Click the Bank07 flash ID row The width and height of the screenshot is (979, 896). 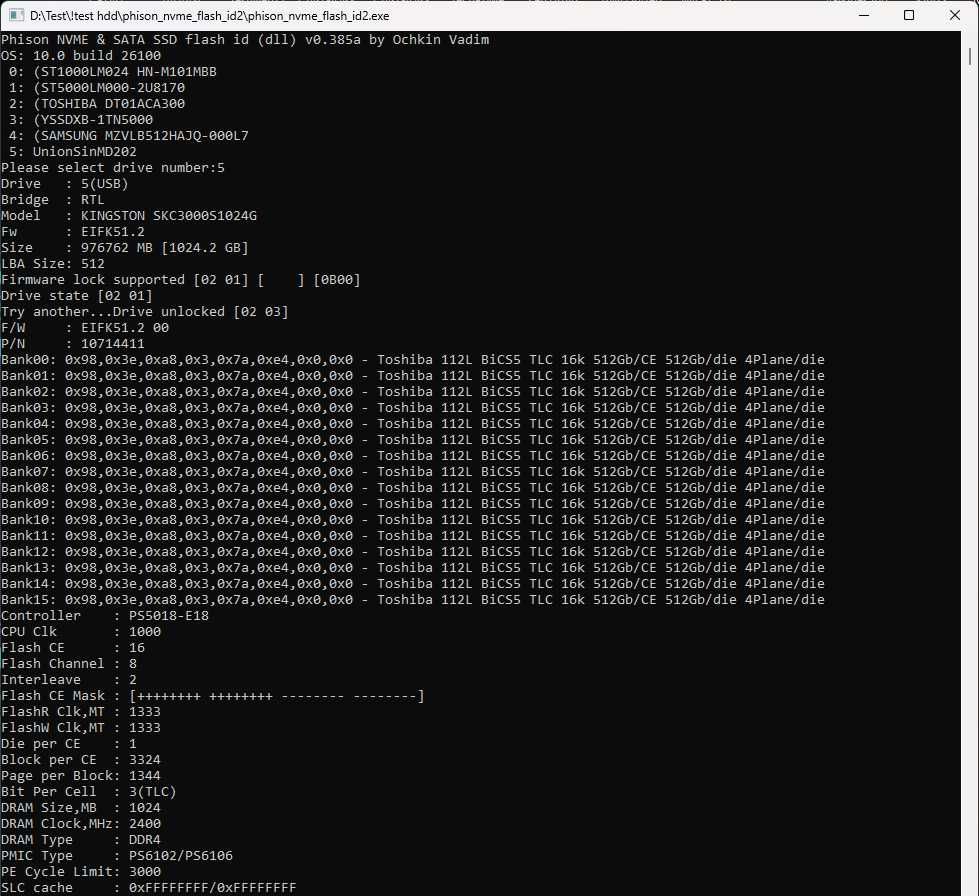pyautogui.click(x=413, y=471)
